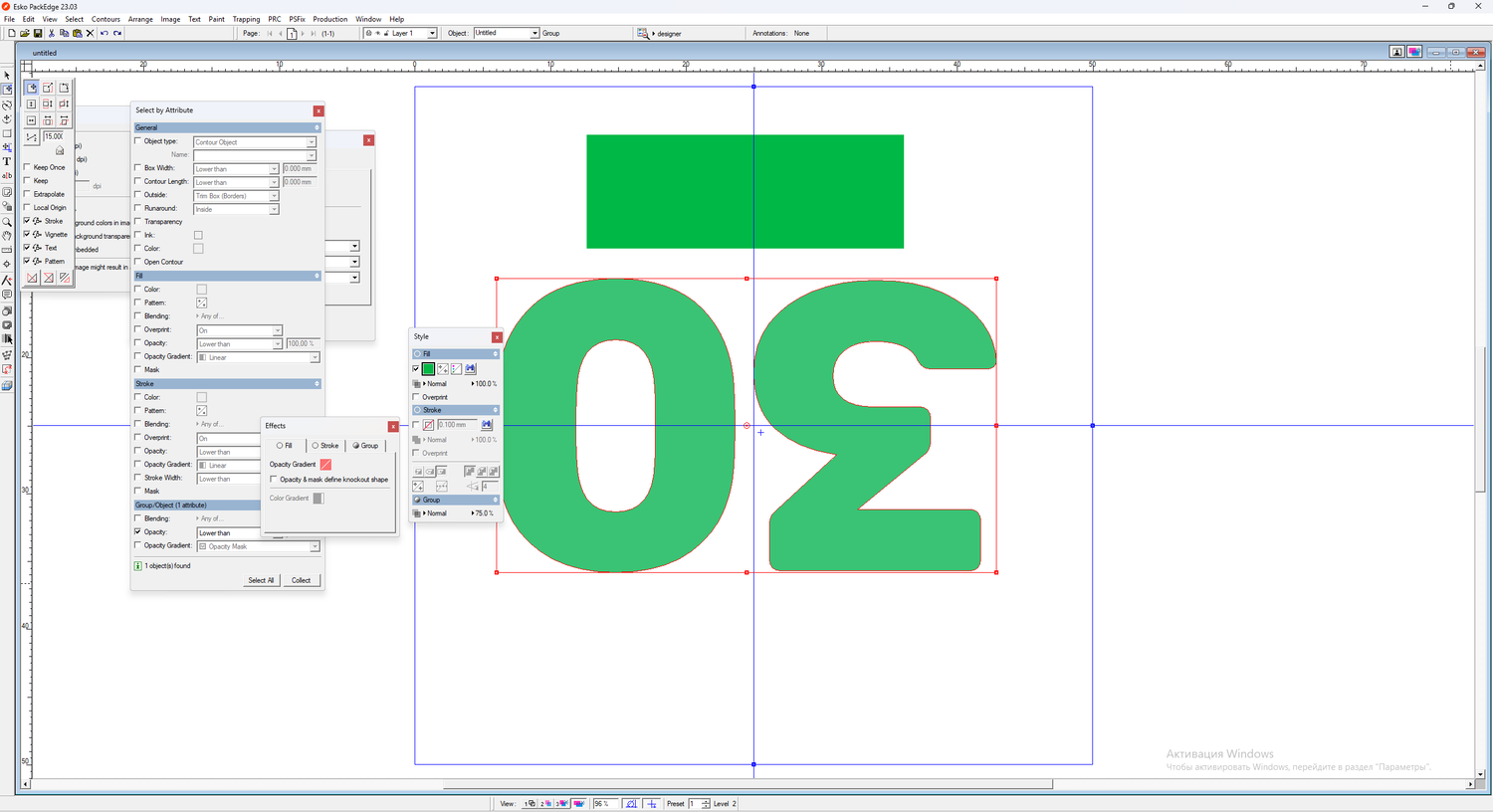Select the Text tool in left toolbar

(7, 161)
